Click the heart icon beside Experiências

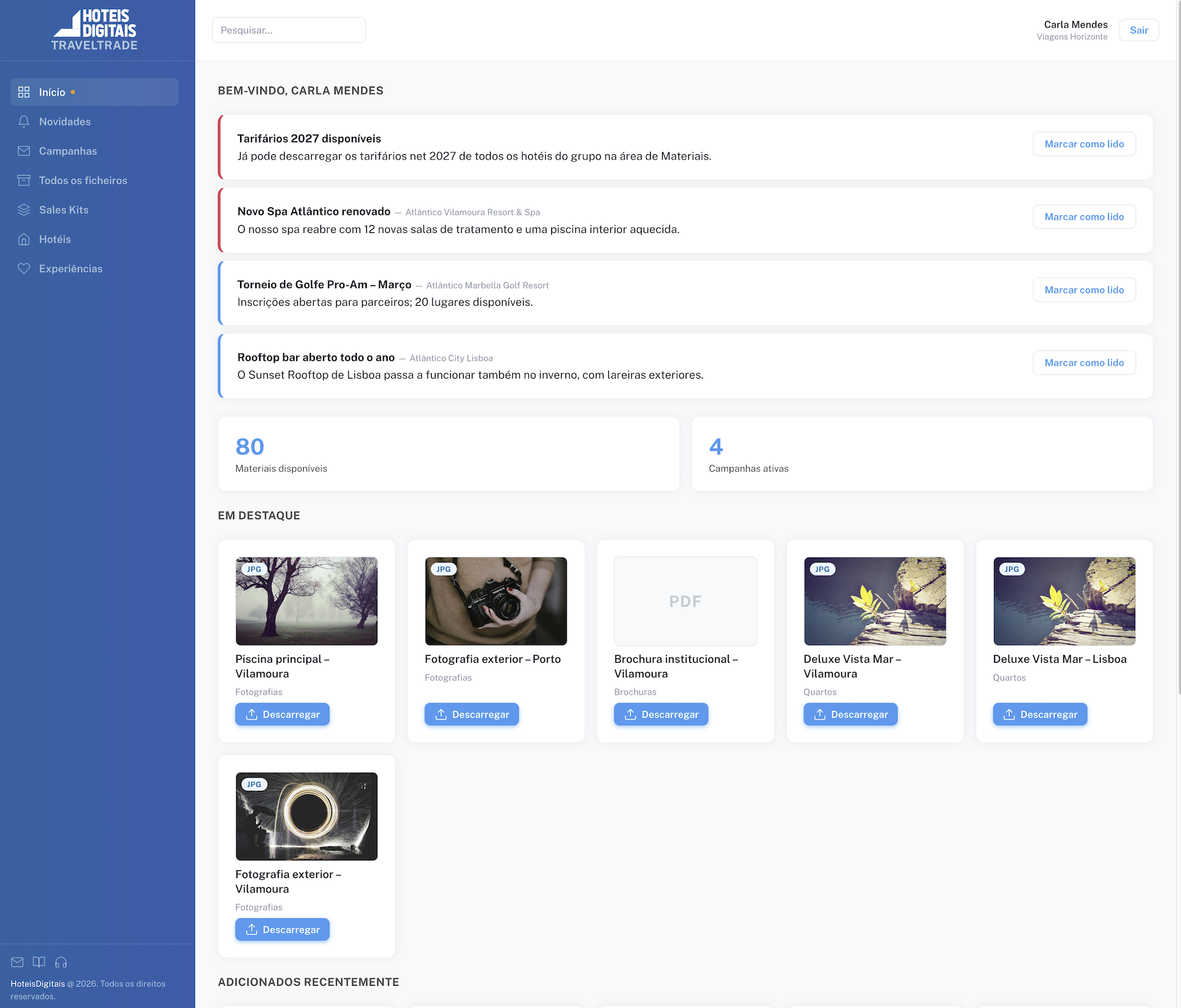pyautogui.click(x=24, y=268)
